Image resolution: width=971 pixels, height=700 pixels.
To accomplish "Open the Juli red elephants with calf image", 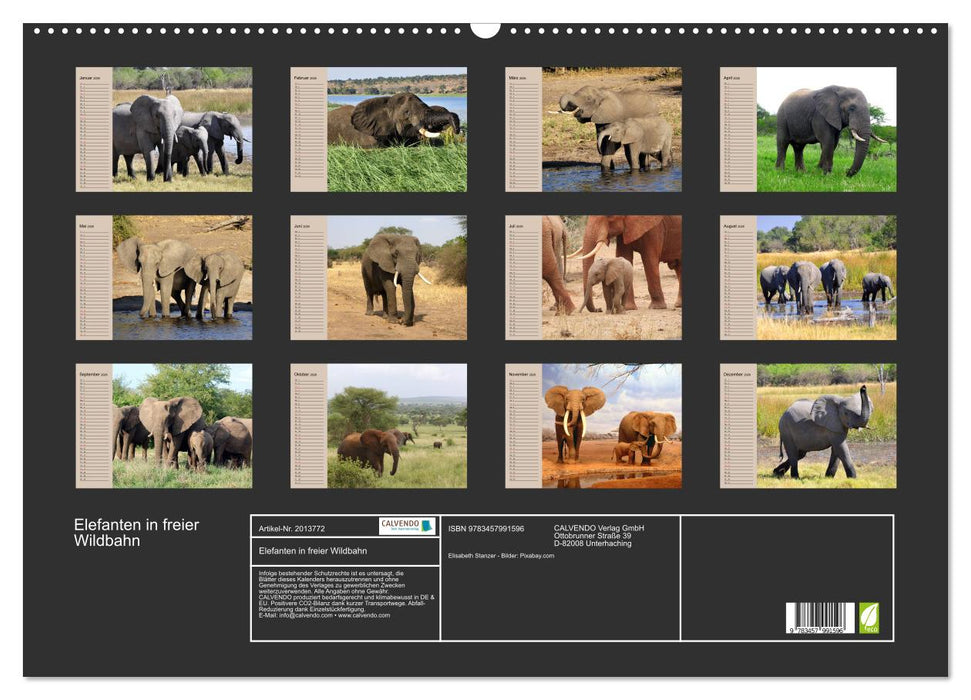I will (x=611, y=277).
